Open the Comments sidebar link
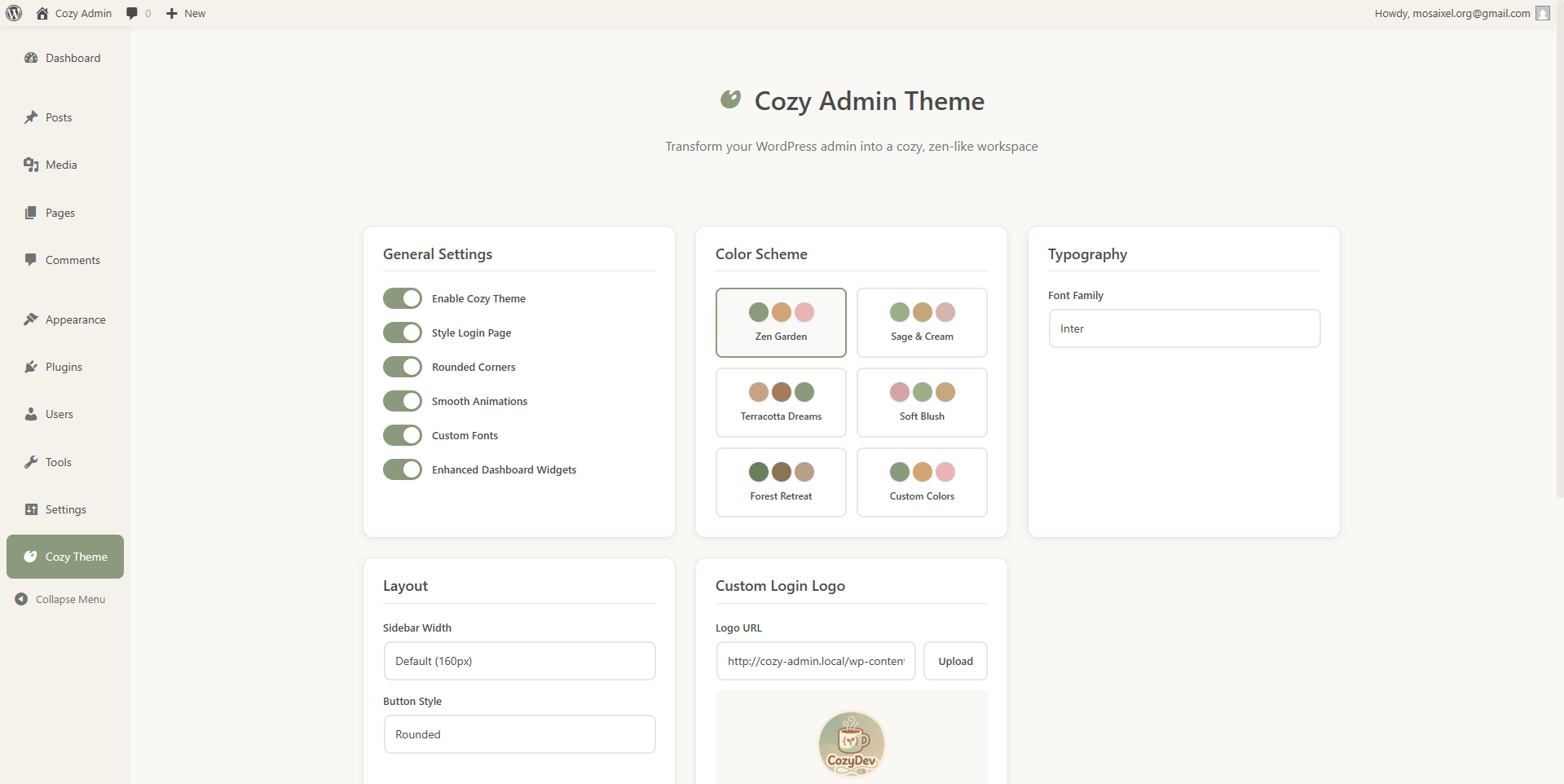This screenshot has width=1564, height=784. coord(65,260)
